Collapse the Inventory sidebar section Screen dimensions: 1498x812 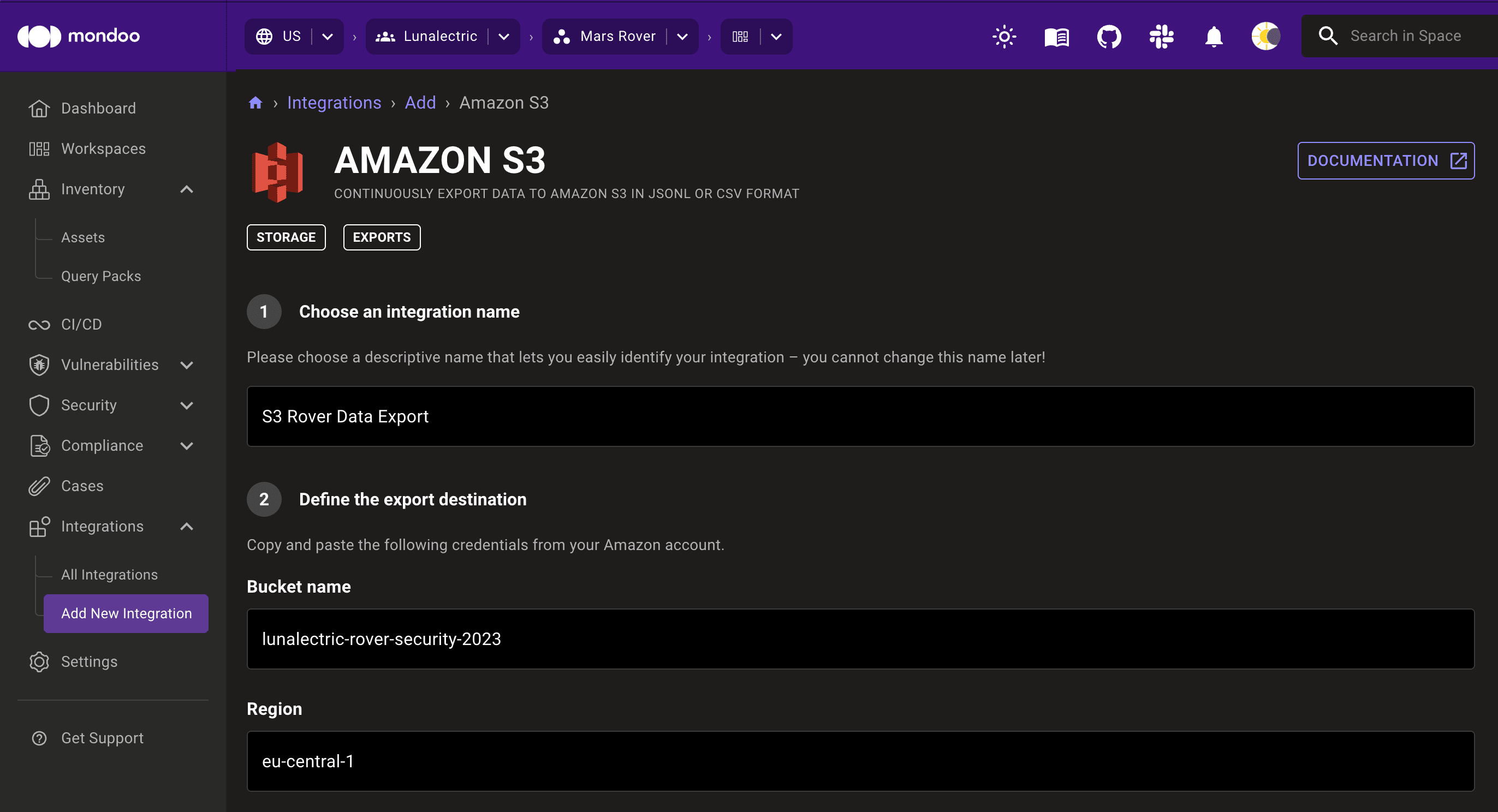187,189
